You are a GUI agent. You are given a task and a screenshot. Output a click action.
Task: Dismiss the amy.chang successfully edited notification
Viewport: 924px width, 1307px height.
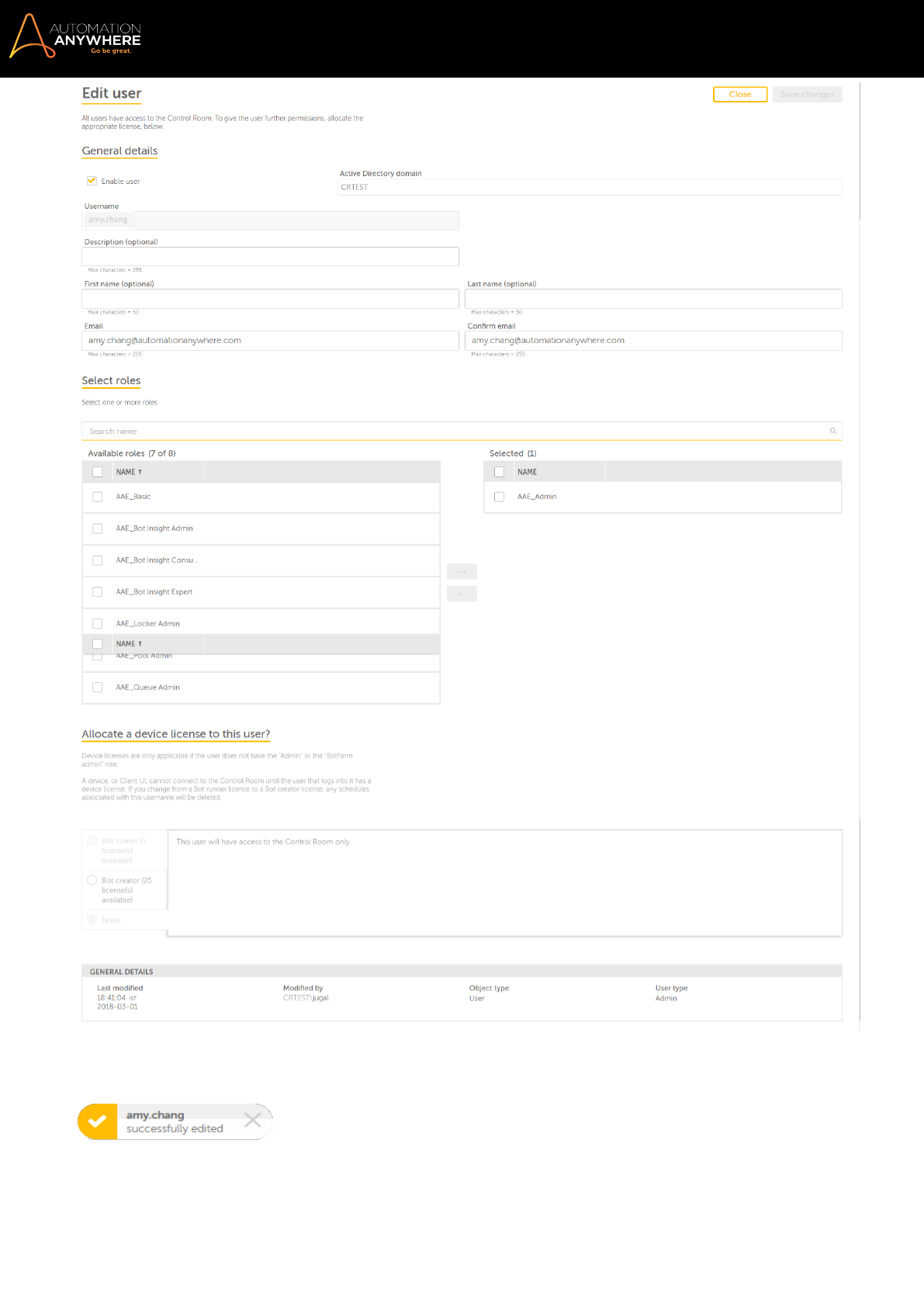pos(252,1120)
